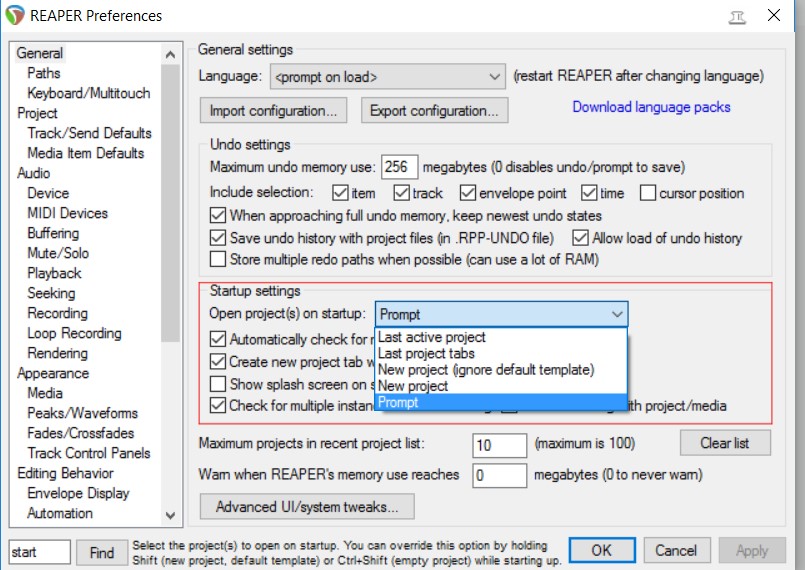
Task: Choose Last project tabs option
Action: 501,353
